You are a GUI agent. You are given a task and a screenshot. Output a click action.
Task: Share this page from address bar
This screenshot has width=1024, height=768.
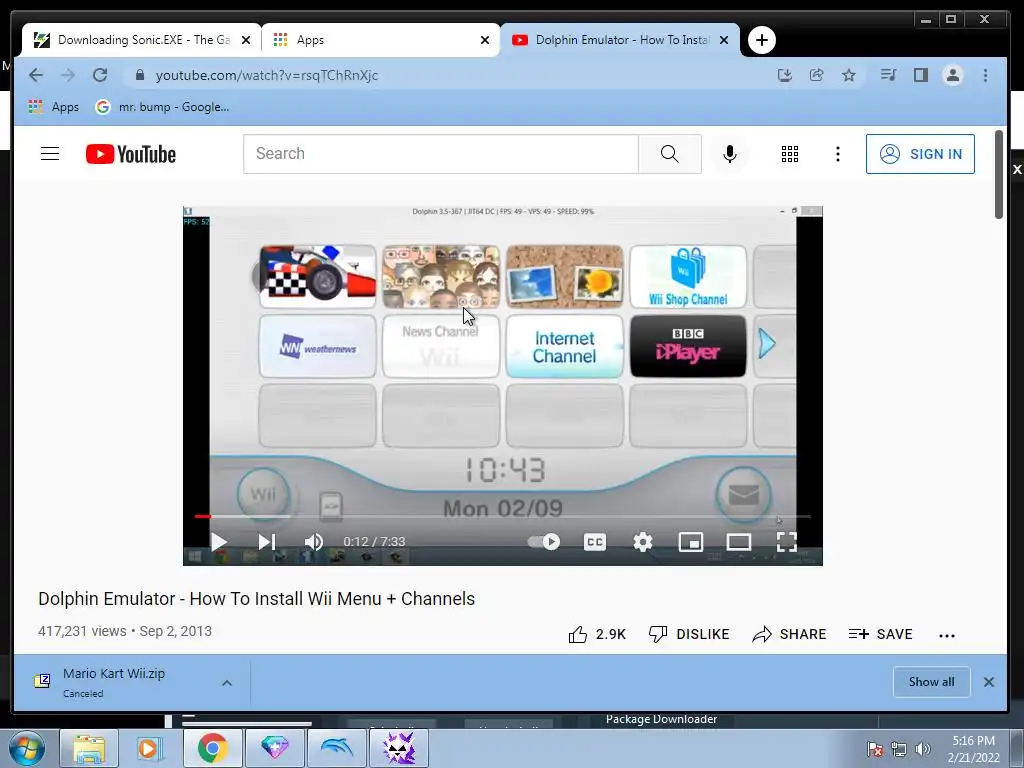816,75
